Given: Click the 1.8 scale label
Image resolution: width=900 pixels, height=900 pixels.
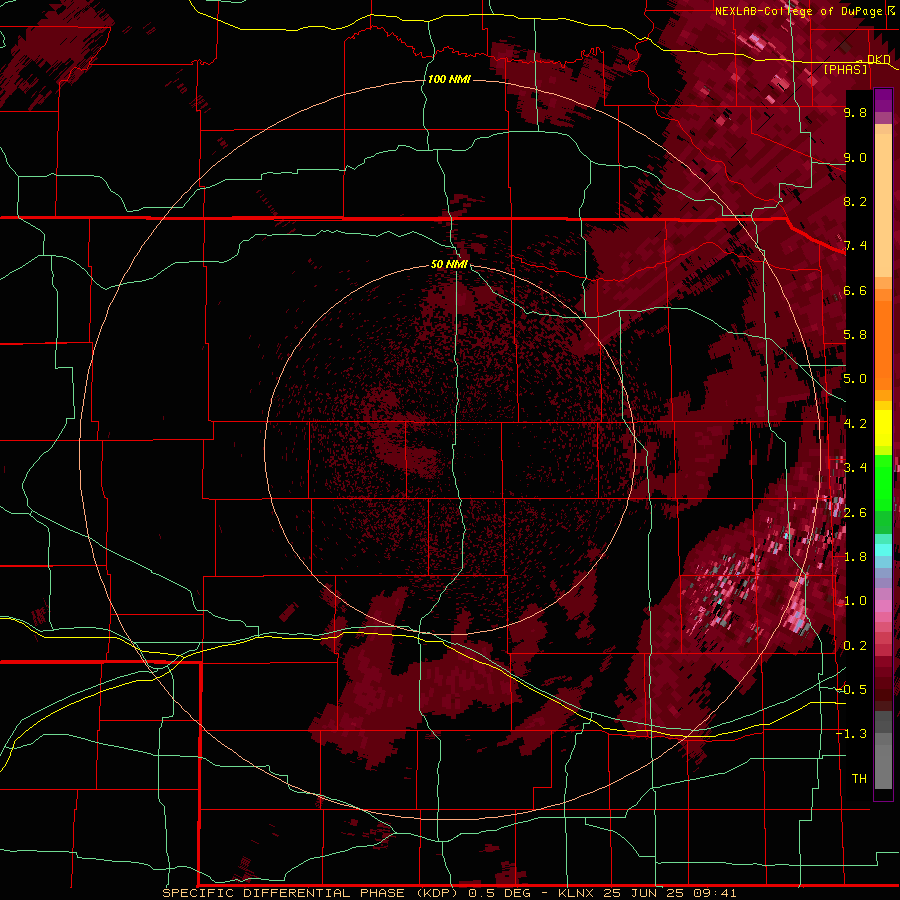Looking at the screenshot, I should [x=855, y=557].
